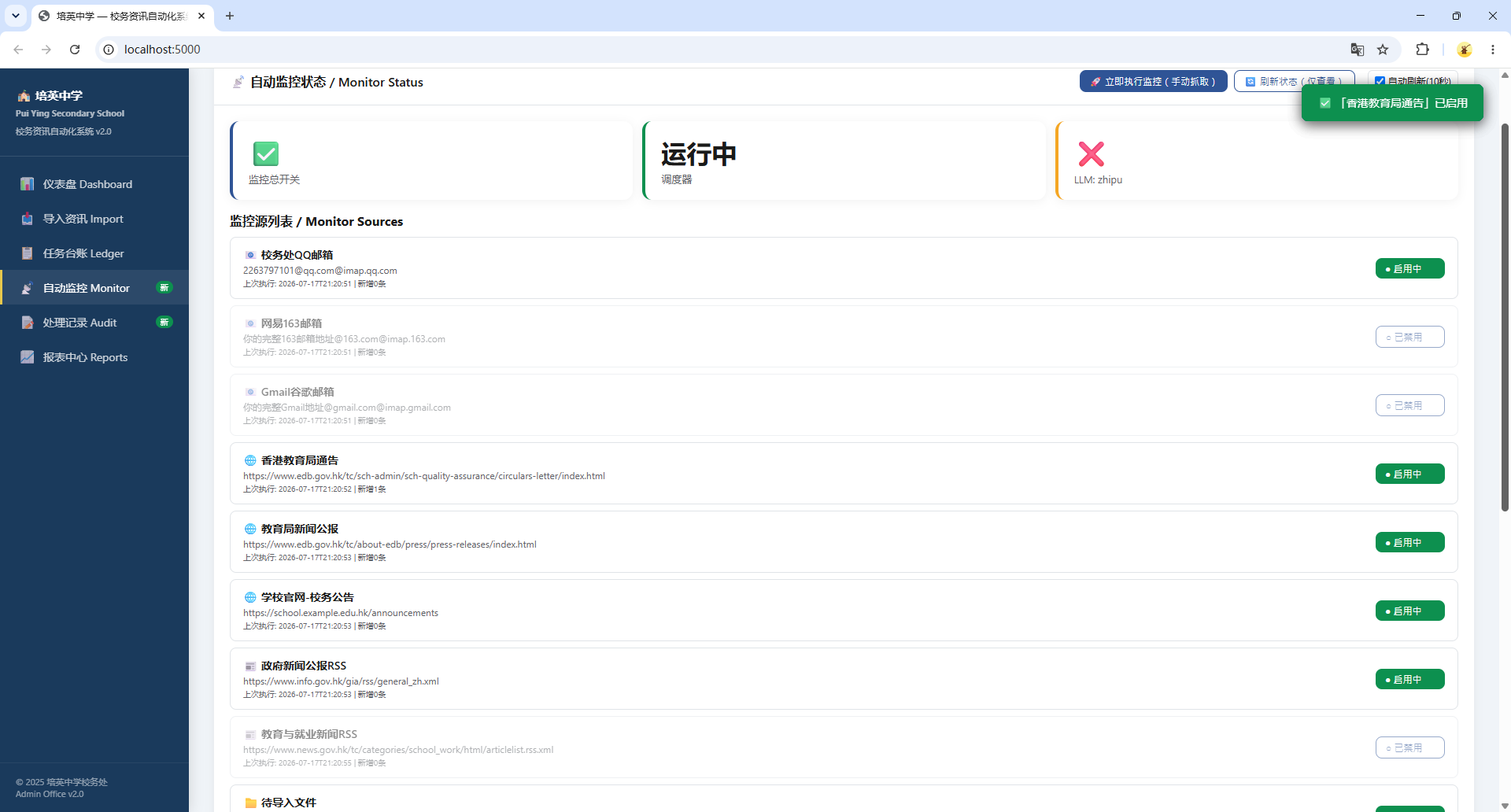Screen dimensions: 1511x812
Task: Click the Reports 报表中心 sidebar icon
Action: [28, 357]
